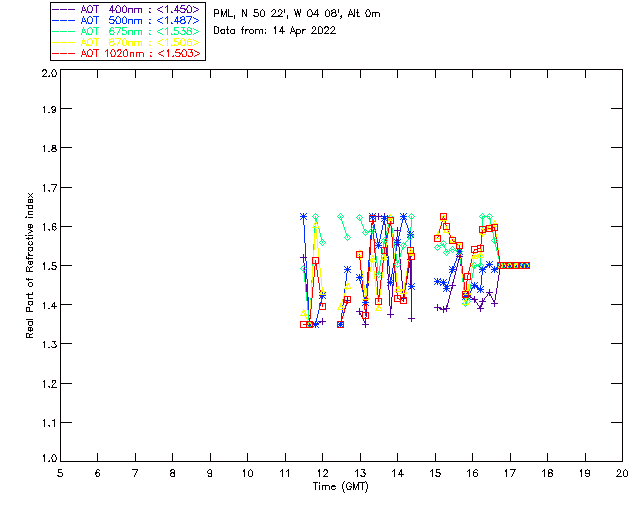Screen dimensions: 640x512
Task: Click the time axis tick label '7'
Action: tap(135, 473)
